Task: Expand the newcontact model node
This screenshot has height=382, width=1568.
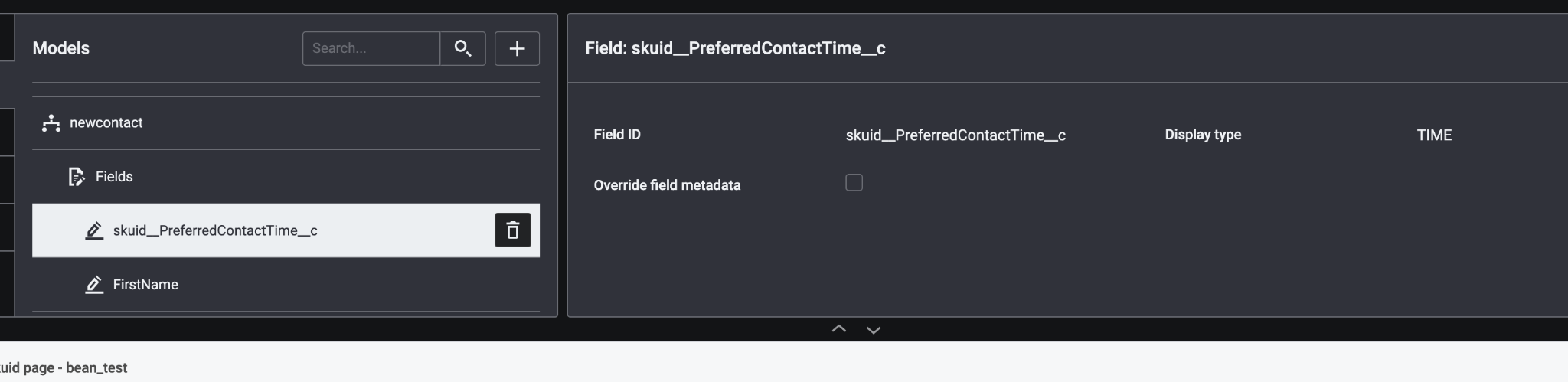Action: point(106,123)
